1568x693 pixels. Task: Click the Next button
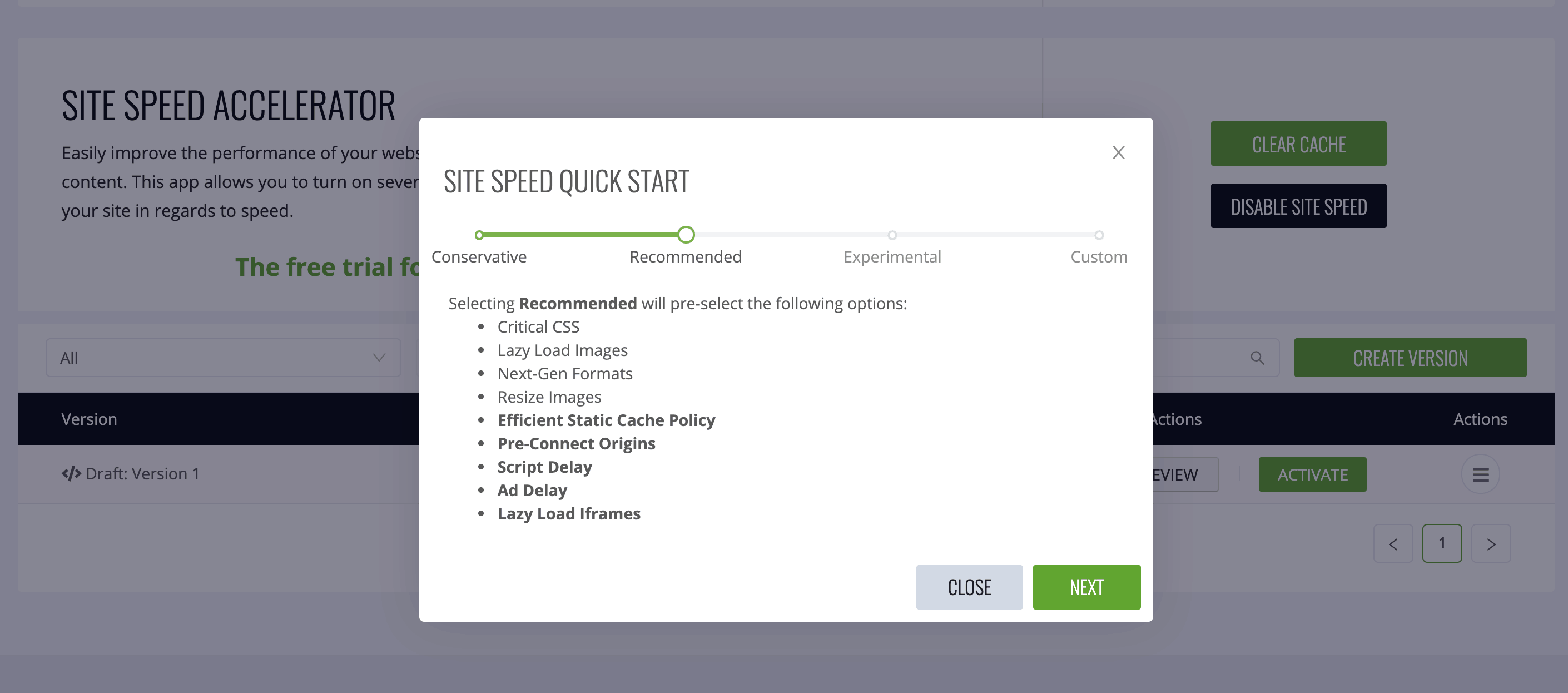pyautogui.click(x=1086, y=587)
